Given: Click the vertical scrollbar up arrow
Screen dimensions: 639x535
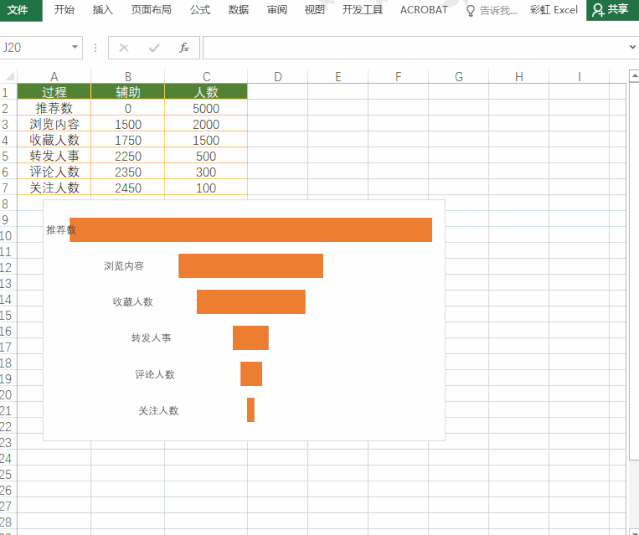Looking at the screenshot, I should click(x=635, y=76).
